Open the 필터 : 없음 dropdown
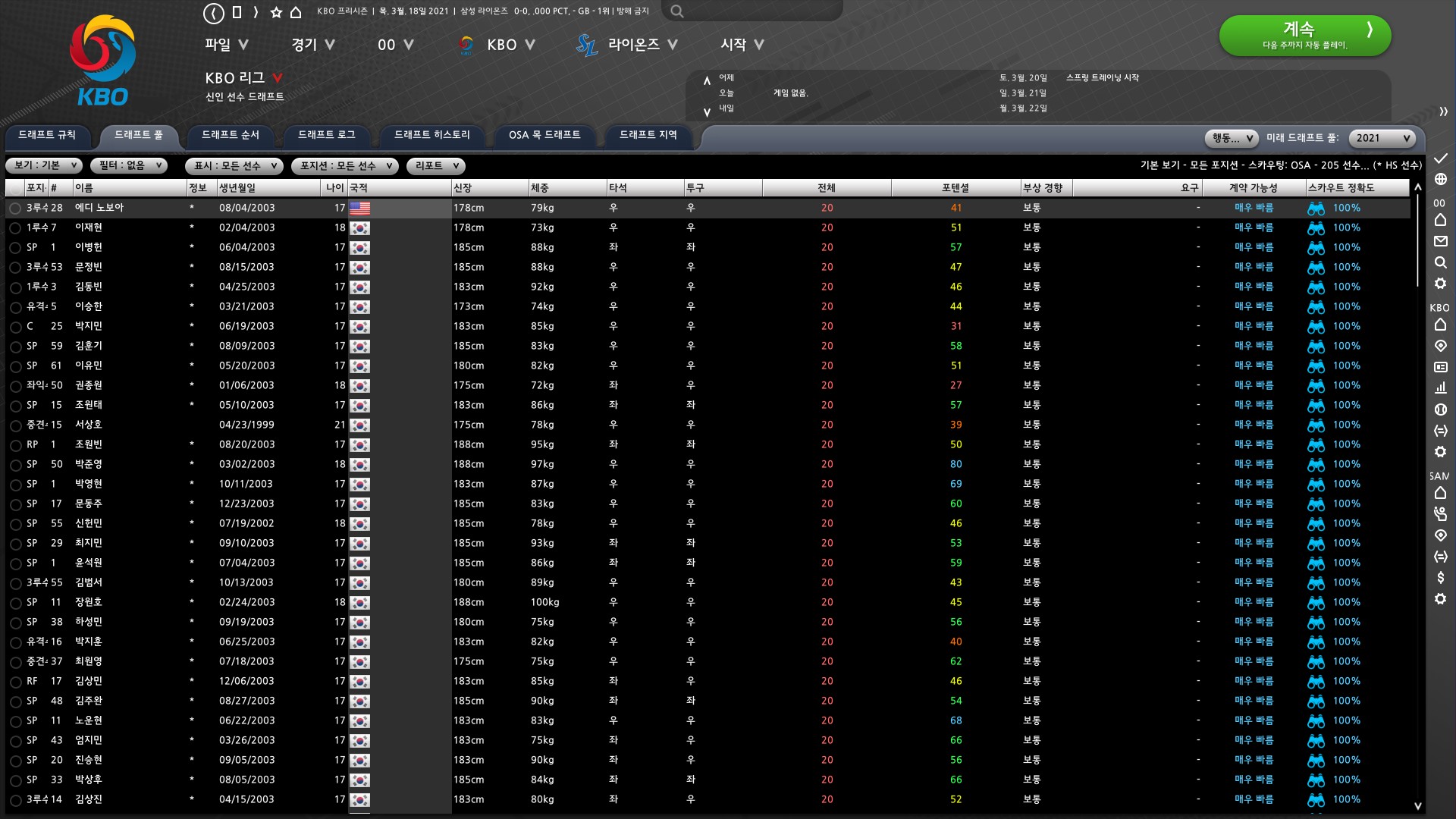The width and height of the screenshot is (1456, 819). pos(128,165)
